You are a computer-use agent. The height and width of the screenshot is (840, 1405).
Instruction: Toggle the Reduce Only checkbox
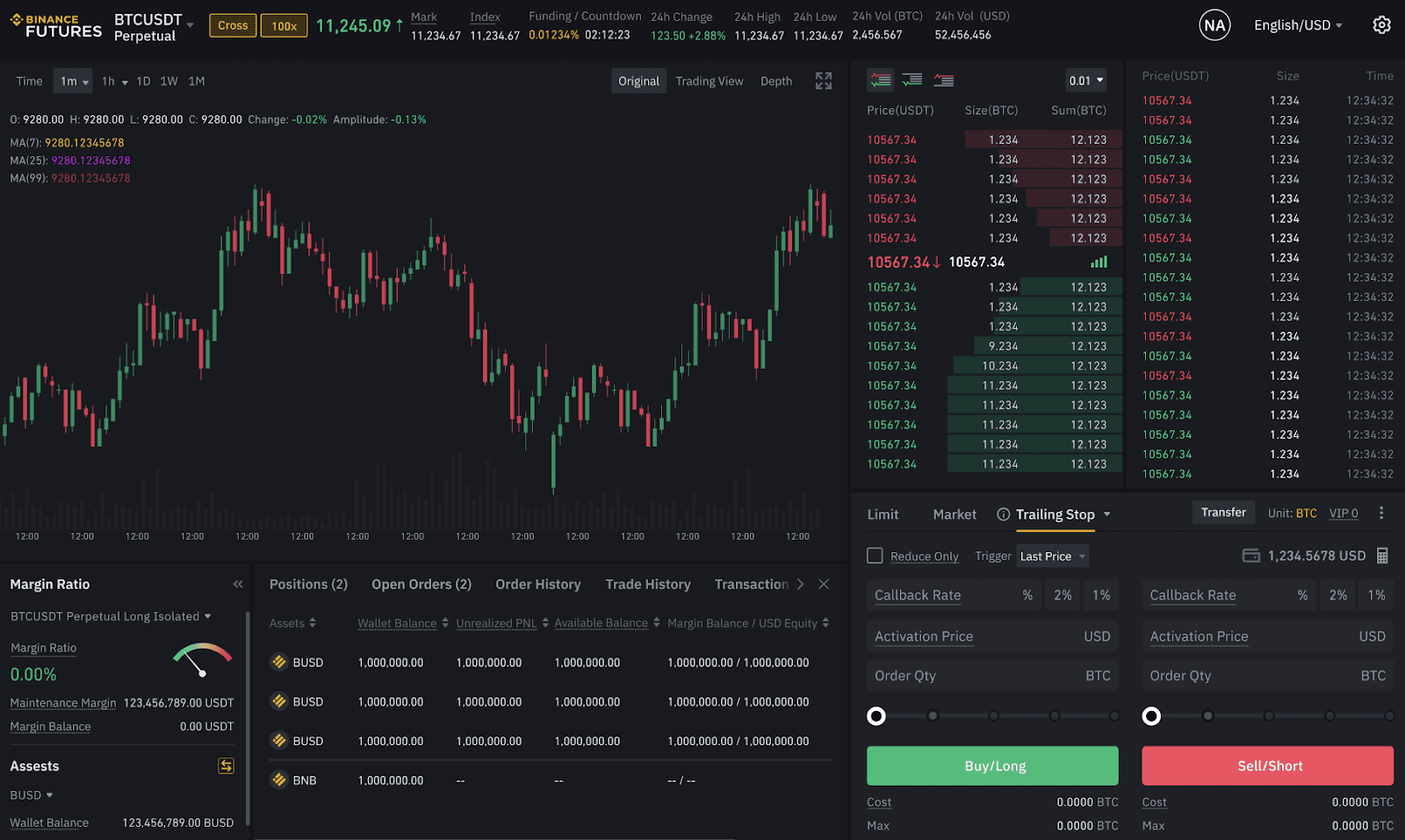pos(875,556)
